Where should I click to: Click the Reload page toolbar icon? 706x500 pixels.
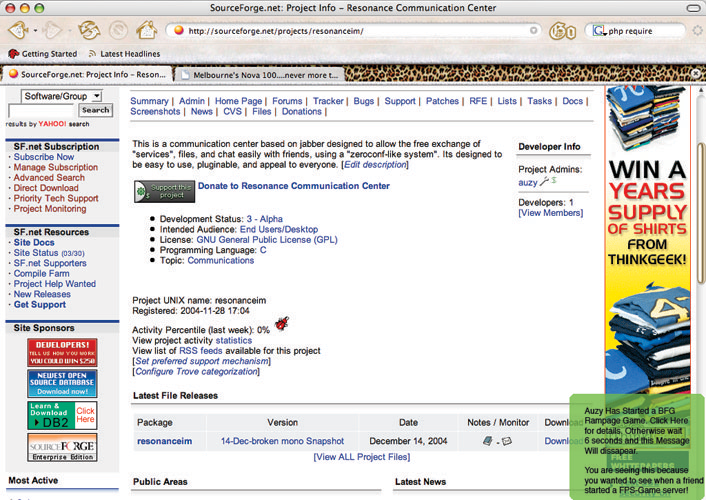(x=89, y=30)
